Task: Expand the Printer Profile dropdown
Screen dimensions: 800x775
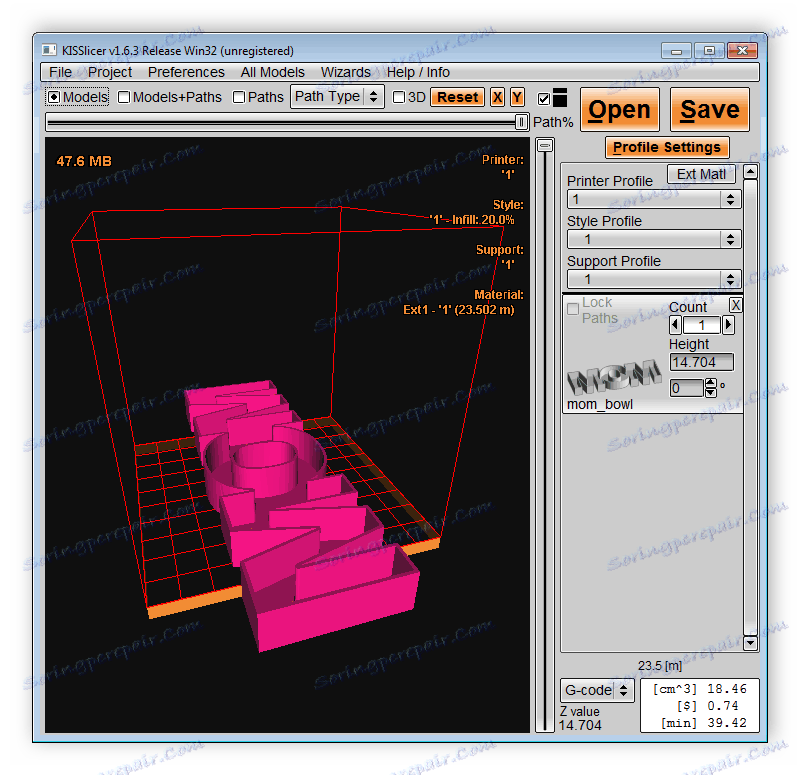Action: click(654, 200)
